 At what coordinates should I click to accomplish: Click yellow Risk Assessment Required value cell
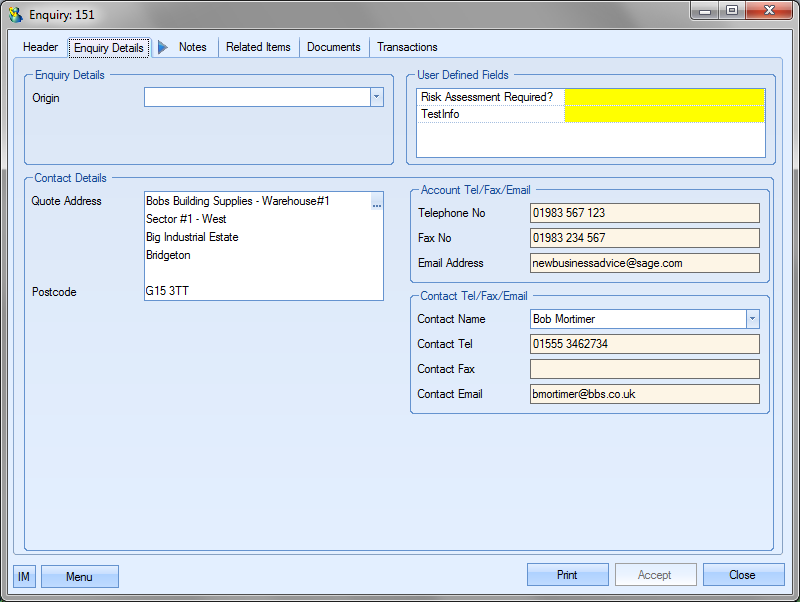[x=664, y=97]
